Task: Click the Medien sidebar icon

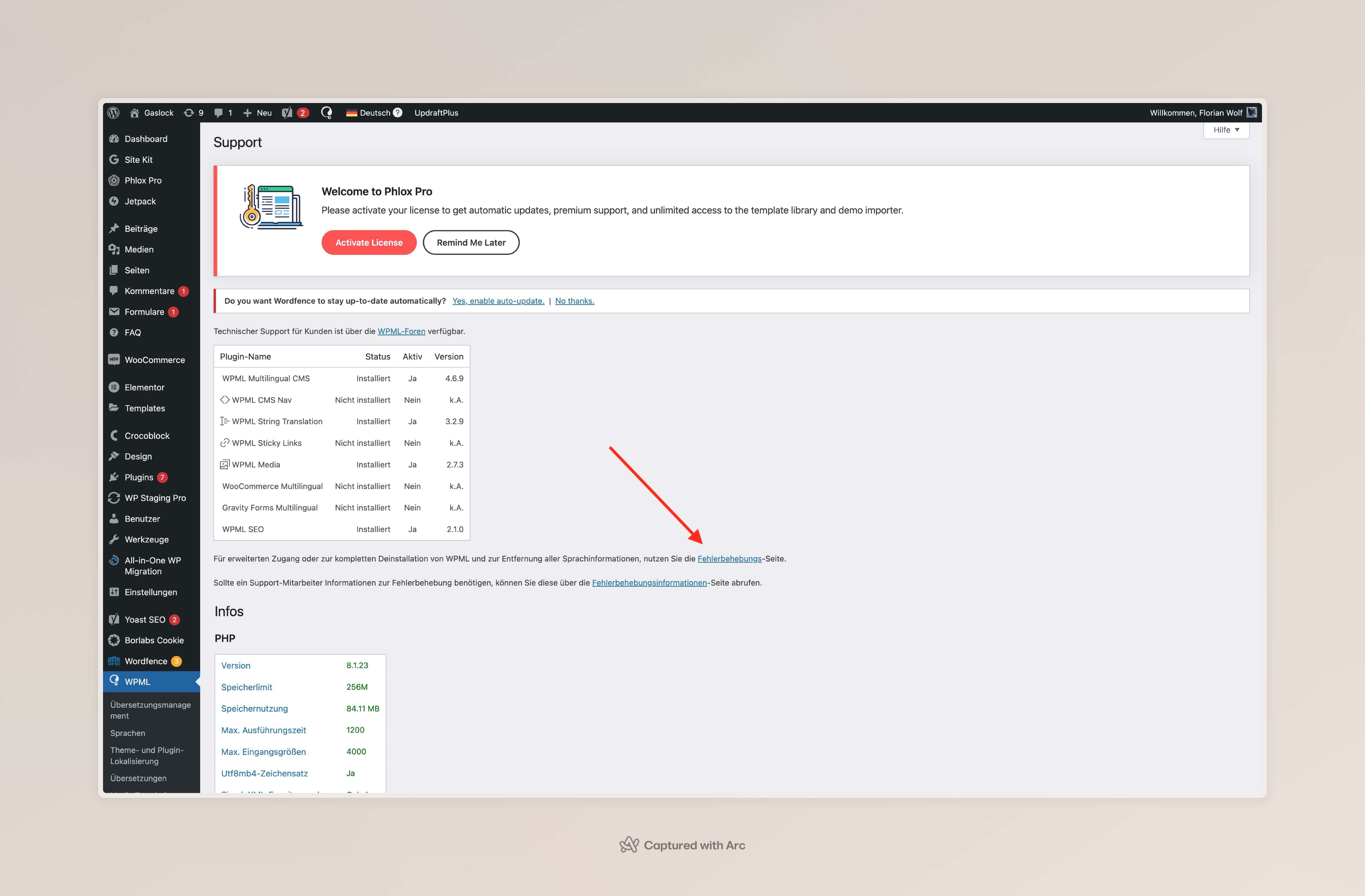Action: click(114, 249)
